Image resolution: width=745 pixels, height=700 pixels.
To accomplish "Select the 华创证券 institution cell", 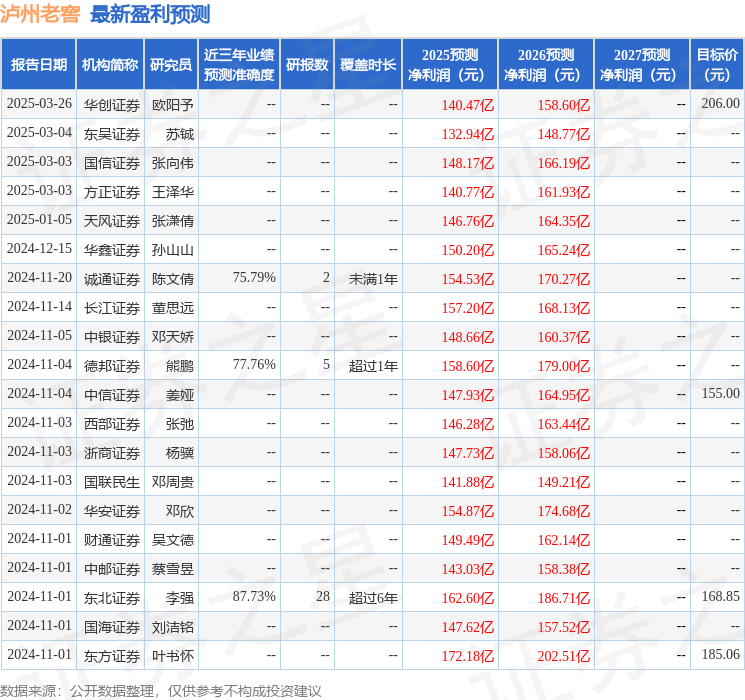I will pyautogui.click(x=112, y=105).
